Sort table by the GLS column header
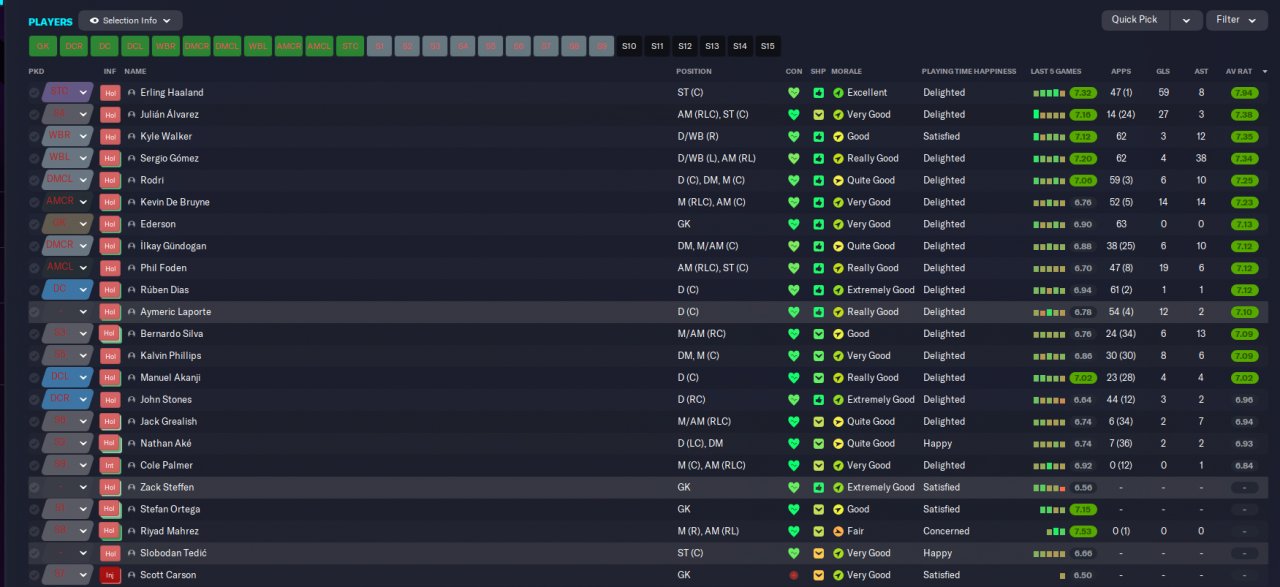Screen dimensions: 1280x587 coord(1163,71)
